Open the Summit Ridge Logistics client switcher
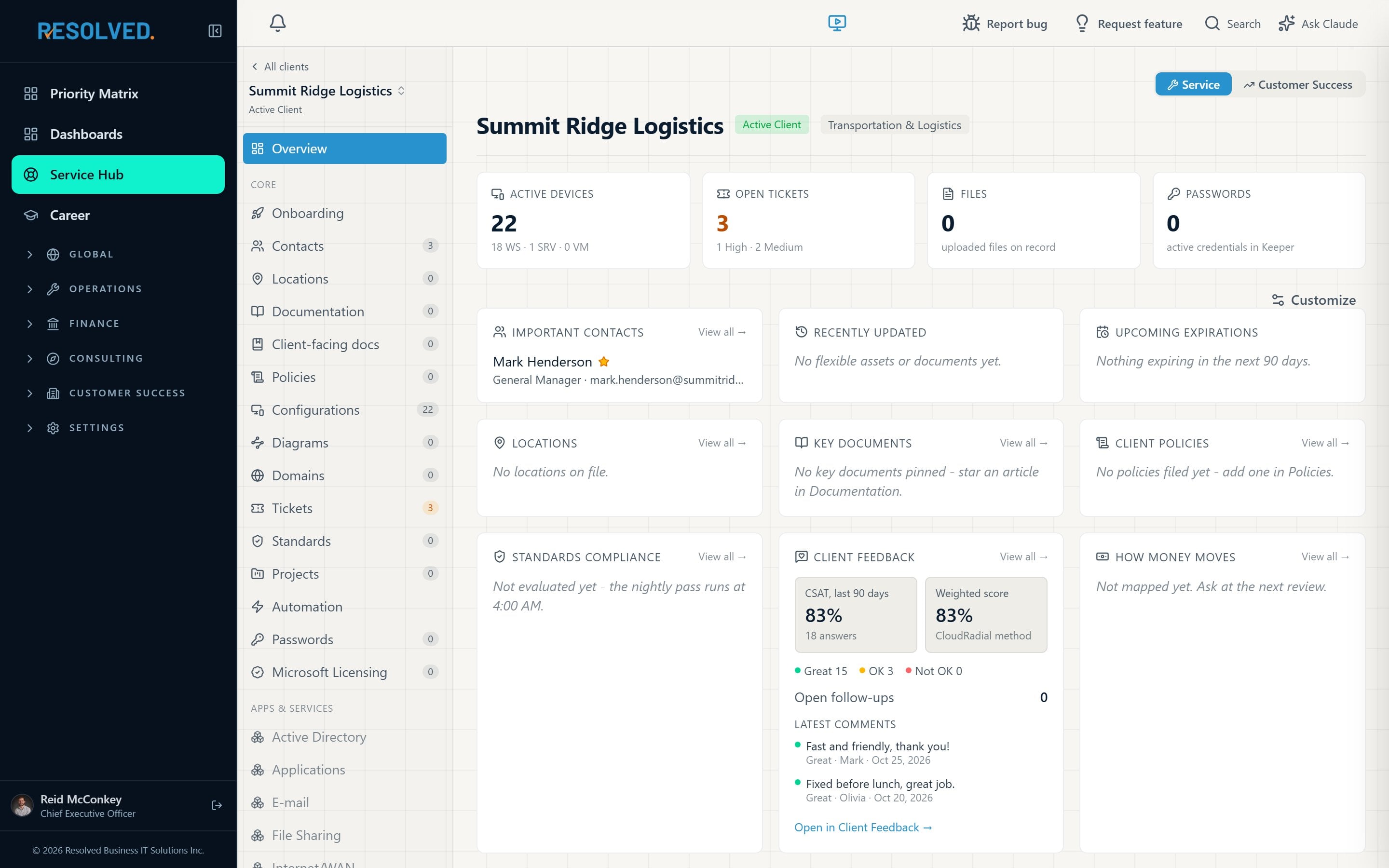This screenshot has height=868, width=1389. tap(327, 91)
